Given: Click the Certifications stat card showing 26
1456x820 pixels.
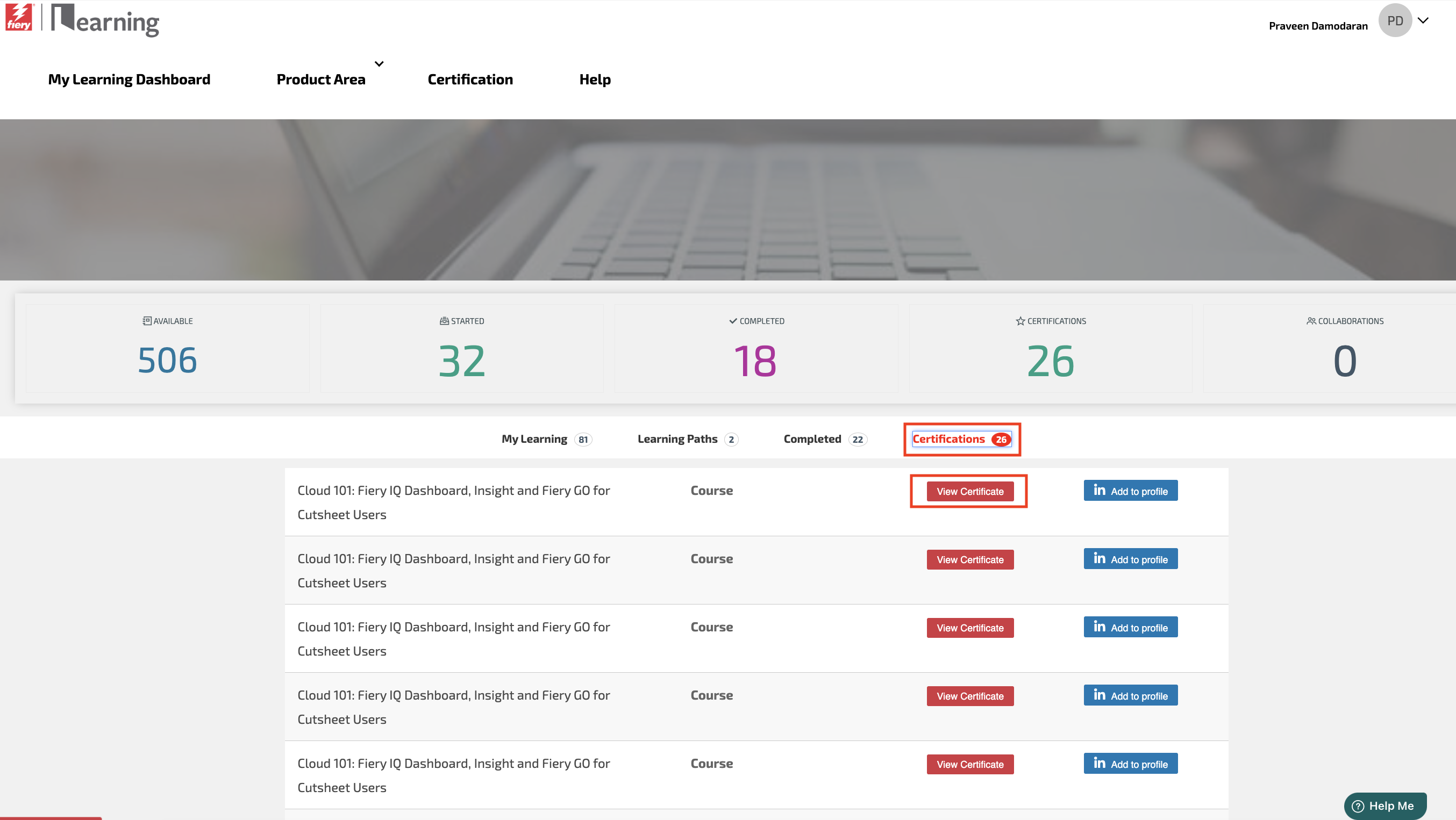Looking at the screenshot, I should (x=1050, y=348).
